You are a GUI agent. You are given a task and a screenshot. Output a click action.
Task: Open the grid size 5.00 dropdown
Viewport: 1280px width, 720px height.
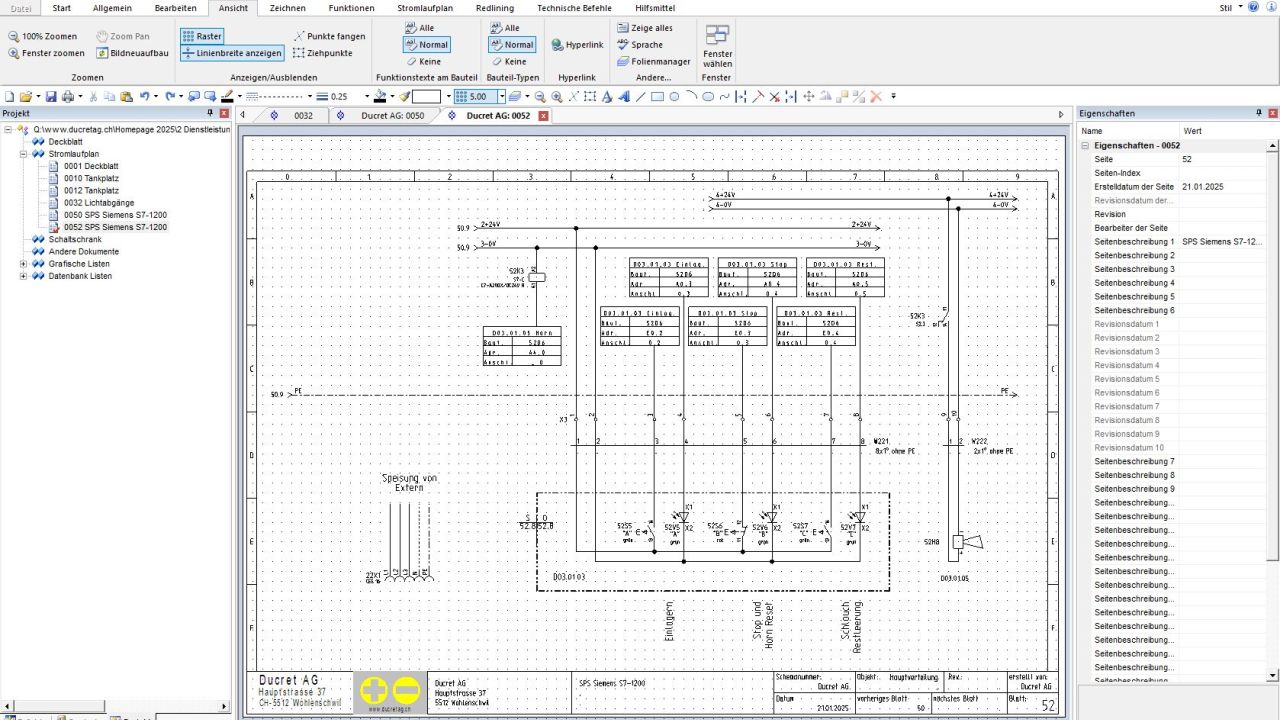pos(501,97)
